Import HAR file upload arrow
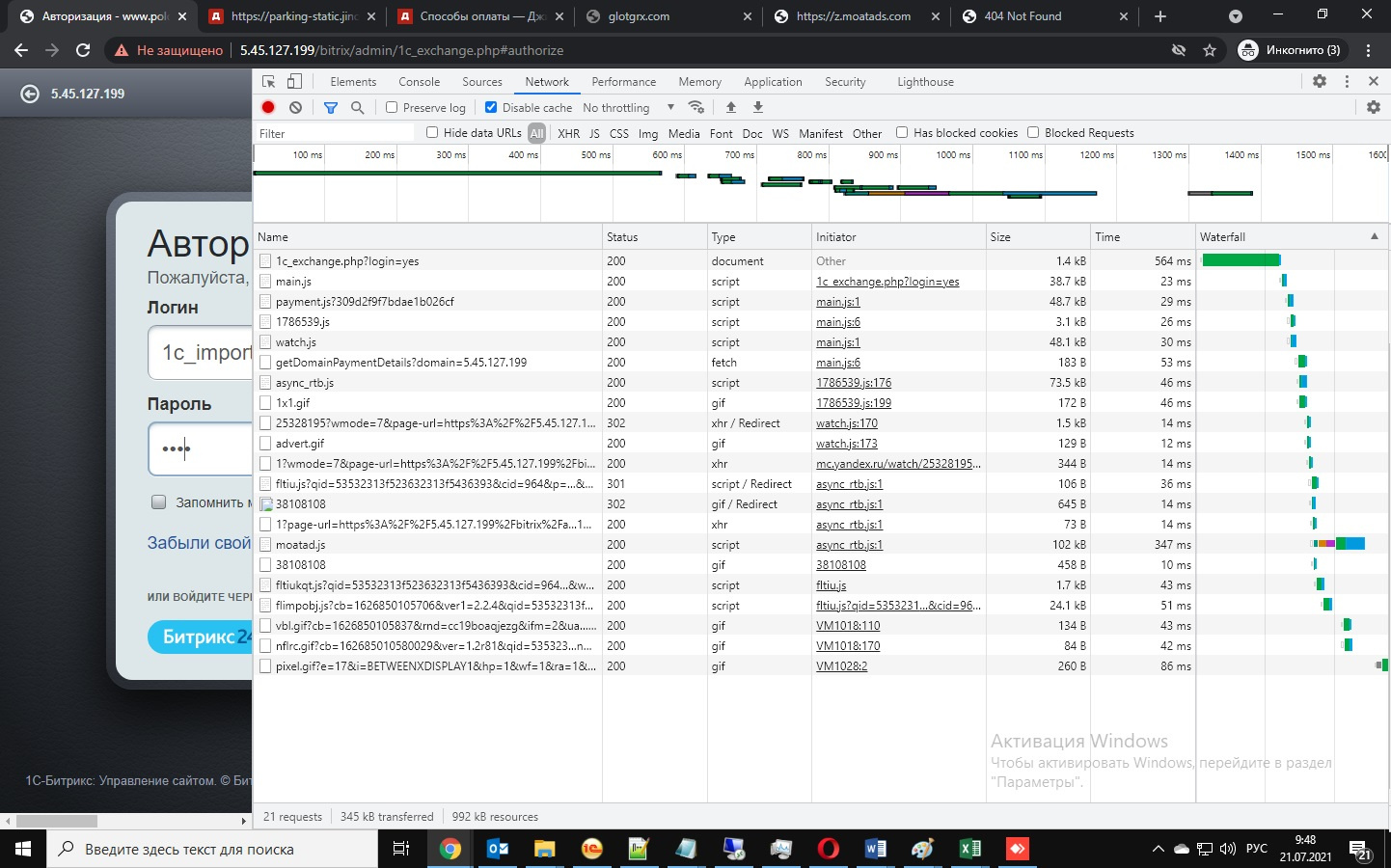This screenshot has height=868, width=1391. coord(731,107)
